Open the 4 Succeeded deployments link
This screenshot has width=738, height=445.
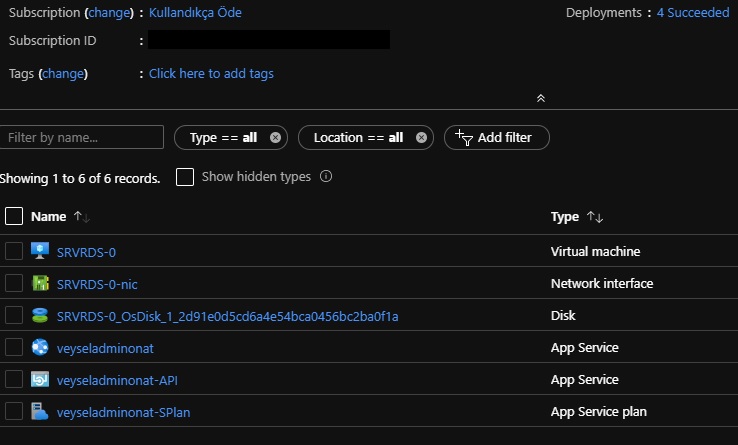693,13
